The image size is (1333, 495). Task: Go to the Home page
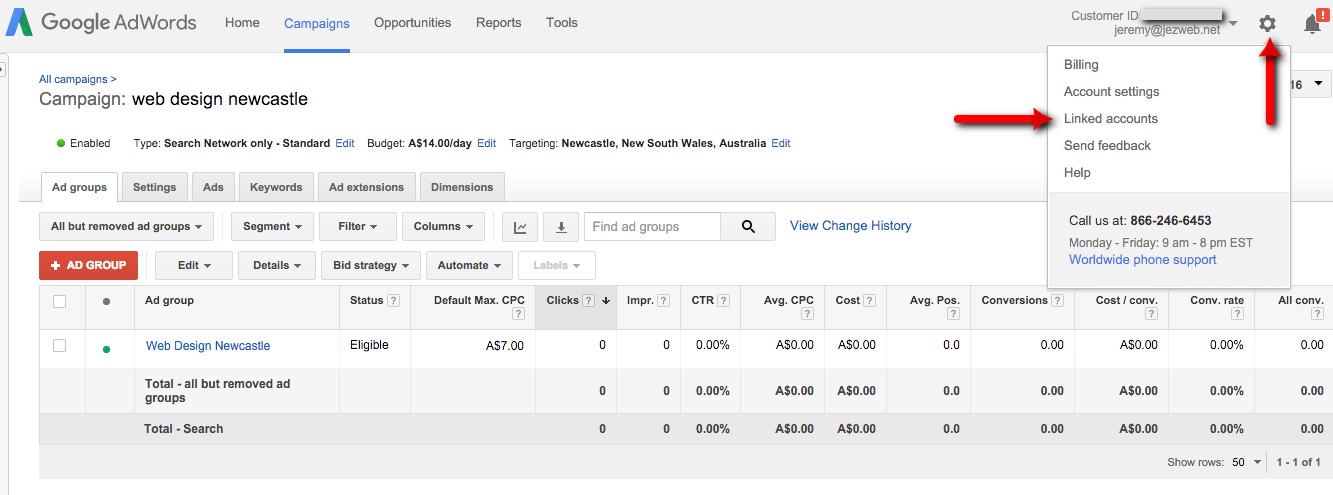(242, 23)
